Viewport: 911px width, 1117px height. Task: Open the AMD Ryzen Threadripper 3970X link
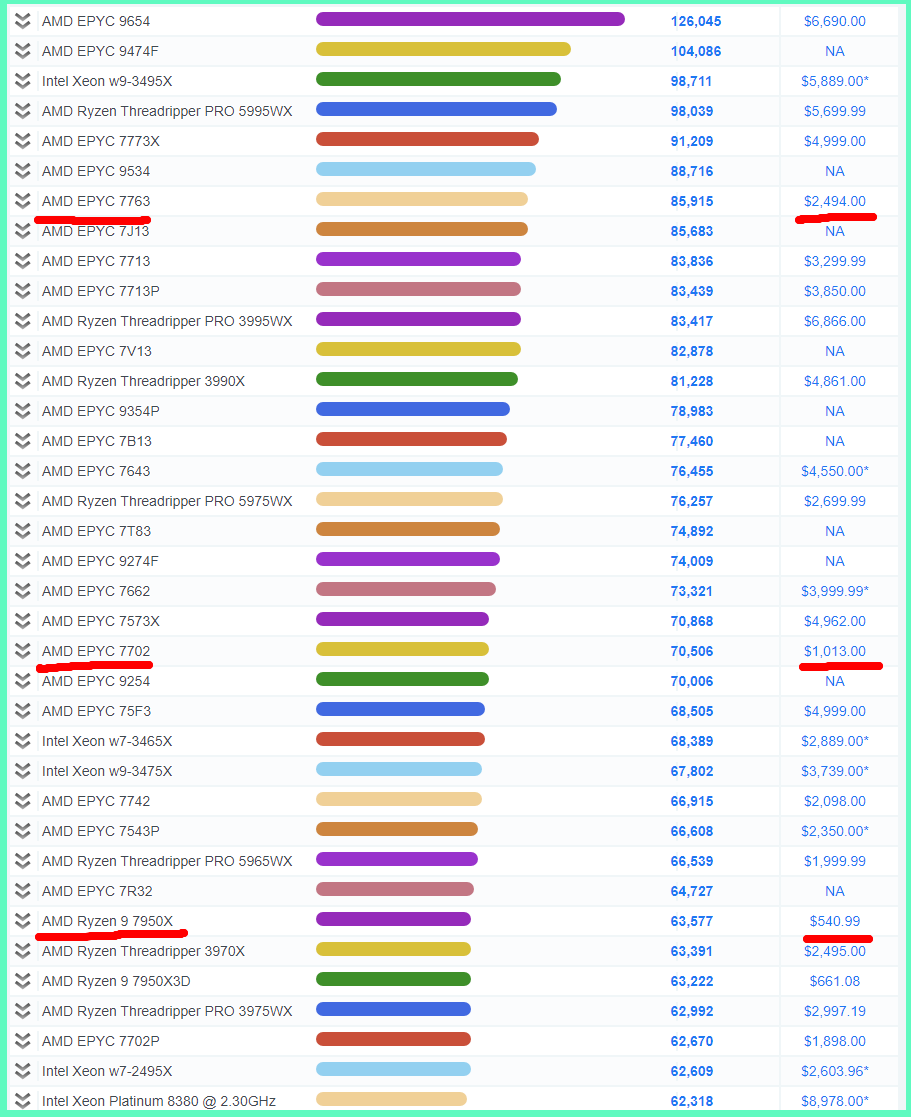(143, 951)
